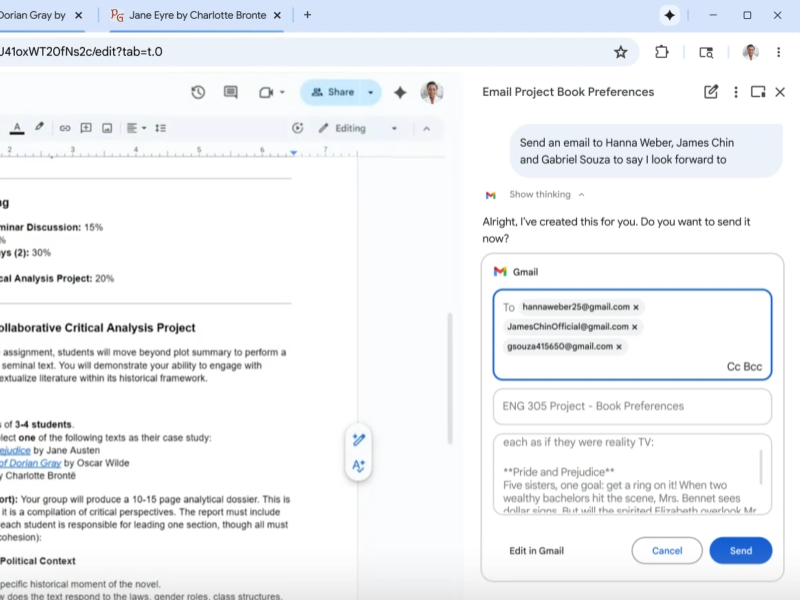Remove the hannaweber25 recipient chip
The width and height of the screenshot is (800, 600).
click(x=637, y=307)
